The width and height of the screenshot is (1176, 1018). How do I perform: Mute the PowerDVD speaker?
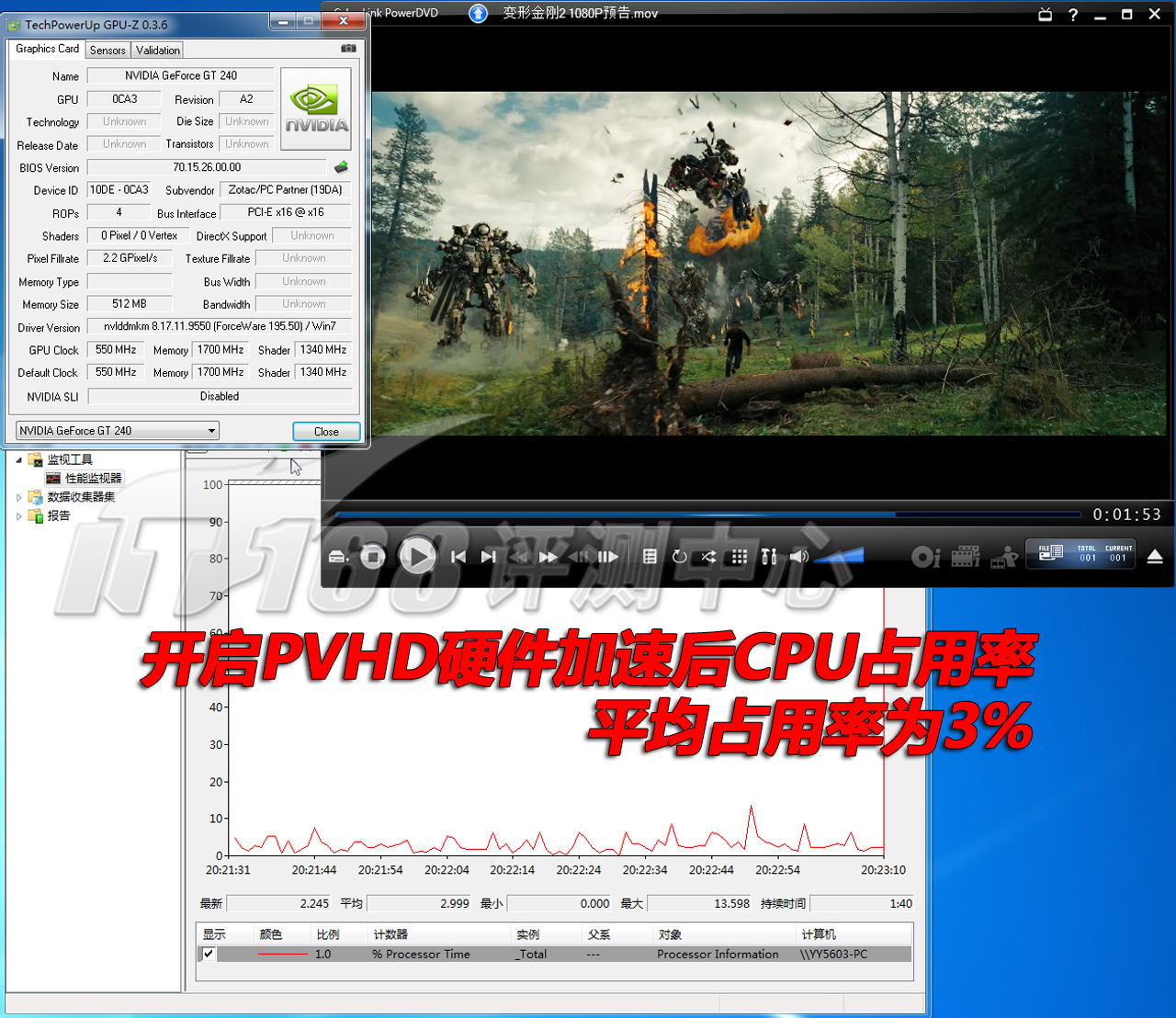799,556
